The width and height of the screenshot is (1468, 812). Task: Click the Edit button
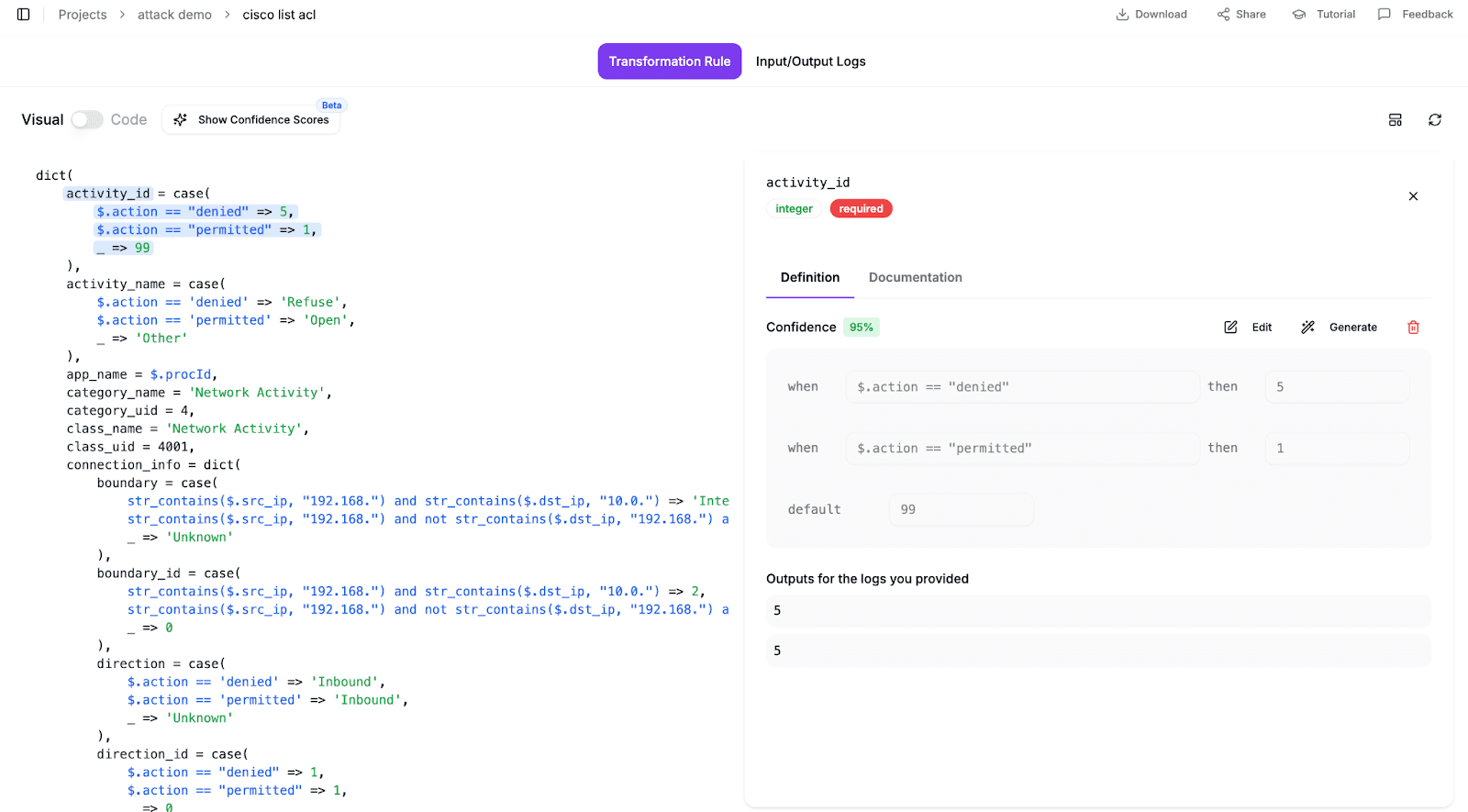pyautogui.click(x=1249, y=328)
